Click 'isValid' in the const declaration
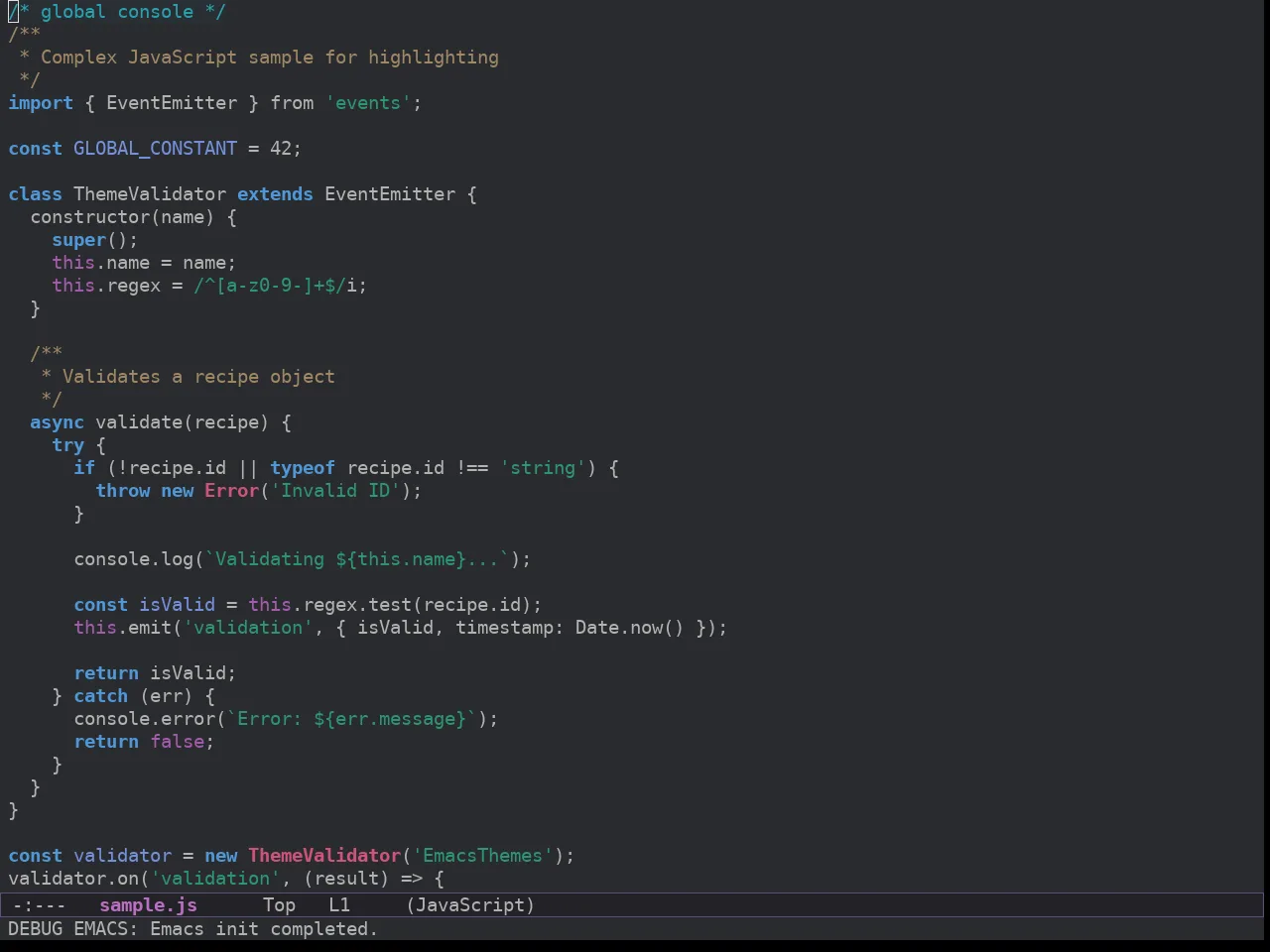This screenshot has width=1270, height=952. (x=177, y=605)
